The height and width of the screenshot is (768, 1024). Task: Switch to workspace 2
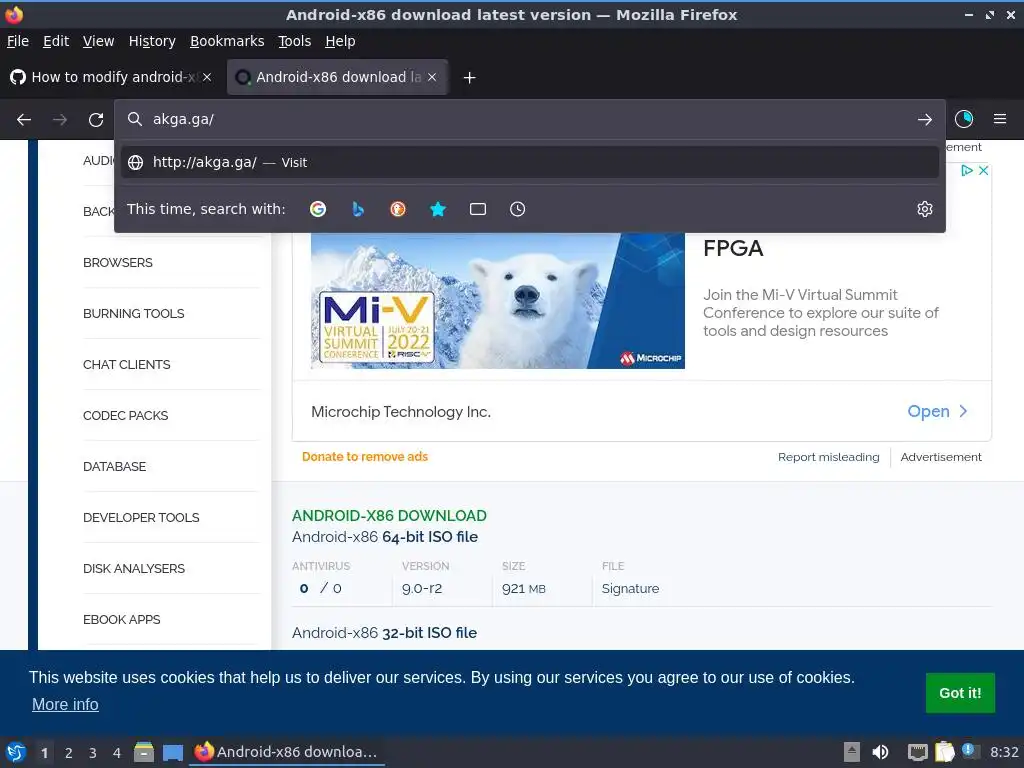(69, 753)
